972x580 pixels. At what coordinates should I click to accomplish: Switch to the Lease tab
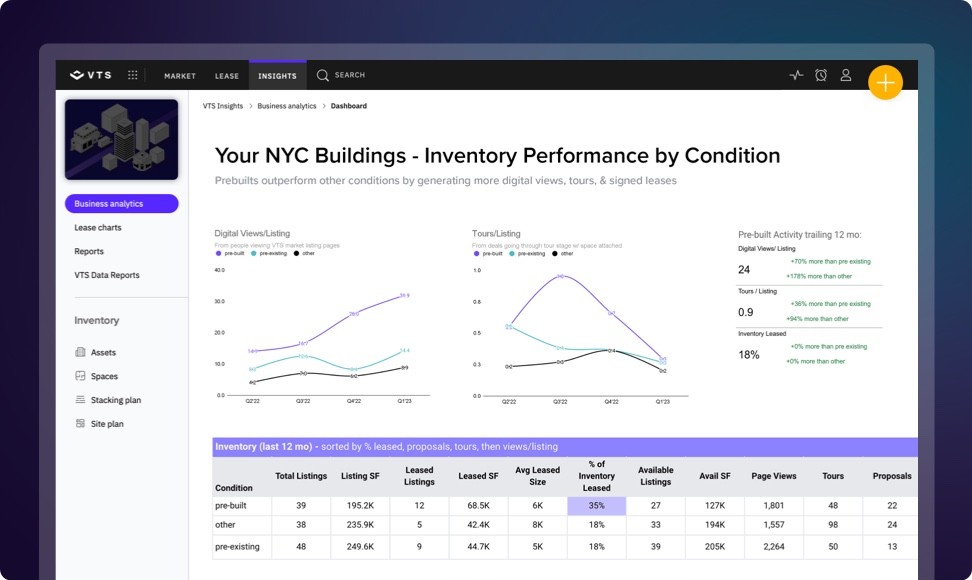(227, 76)
